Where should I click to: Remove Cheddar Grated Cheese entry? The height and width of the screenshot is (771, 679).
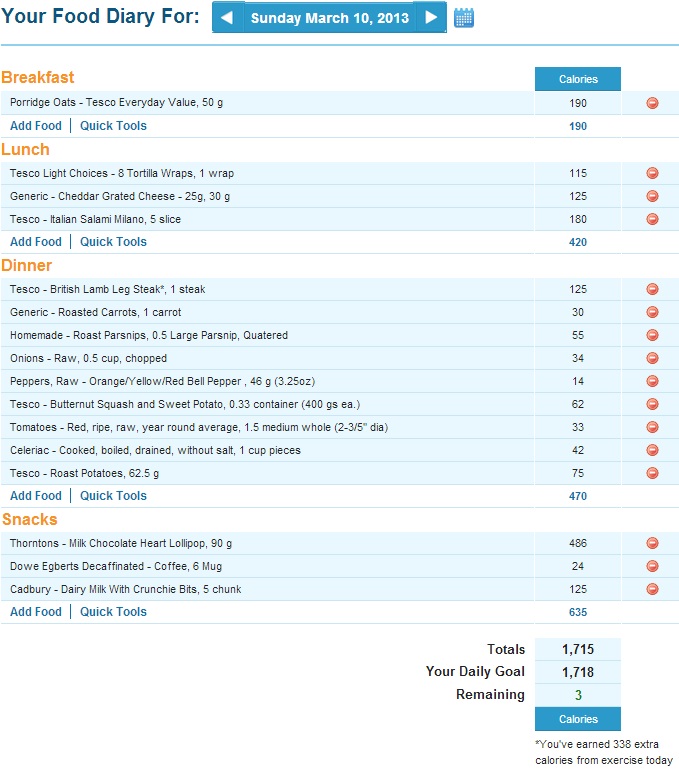pos(652,196)
